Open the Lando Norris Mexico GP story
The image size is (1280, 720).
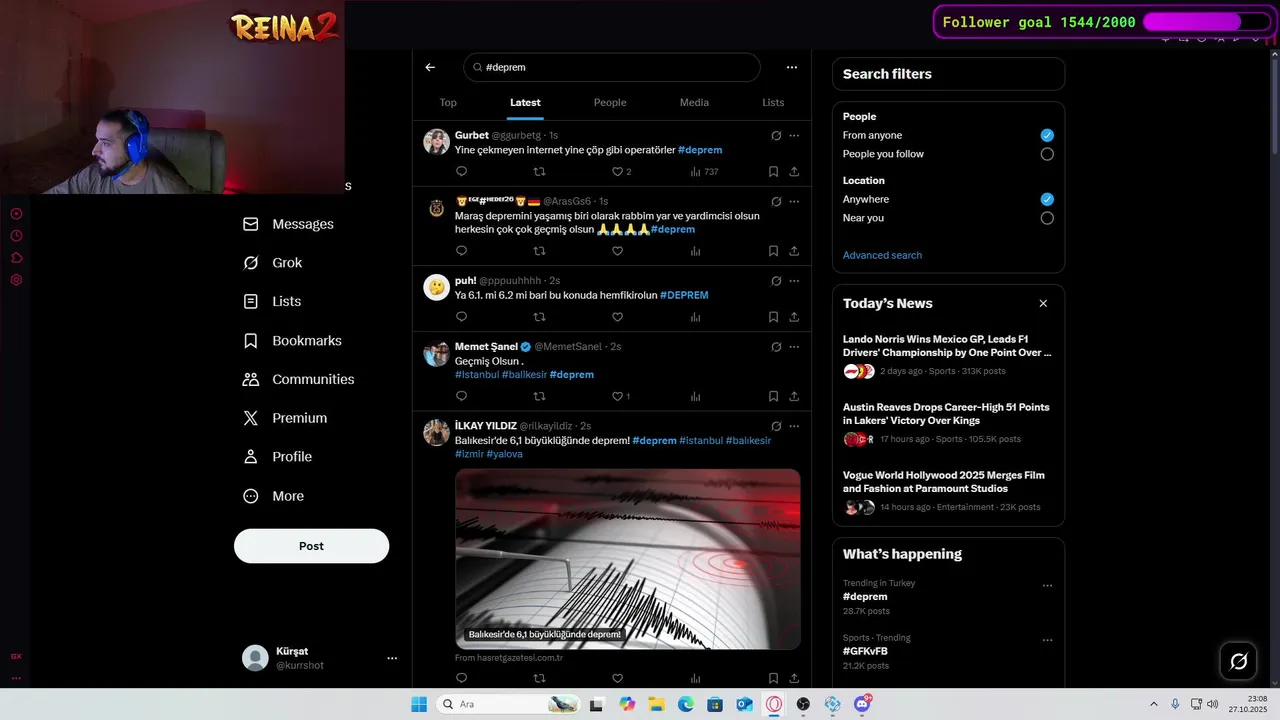pos(948,355)
